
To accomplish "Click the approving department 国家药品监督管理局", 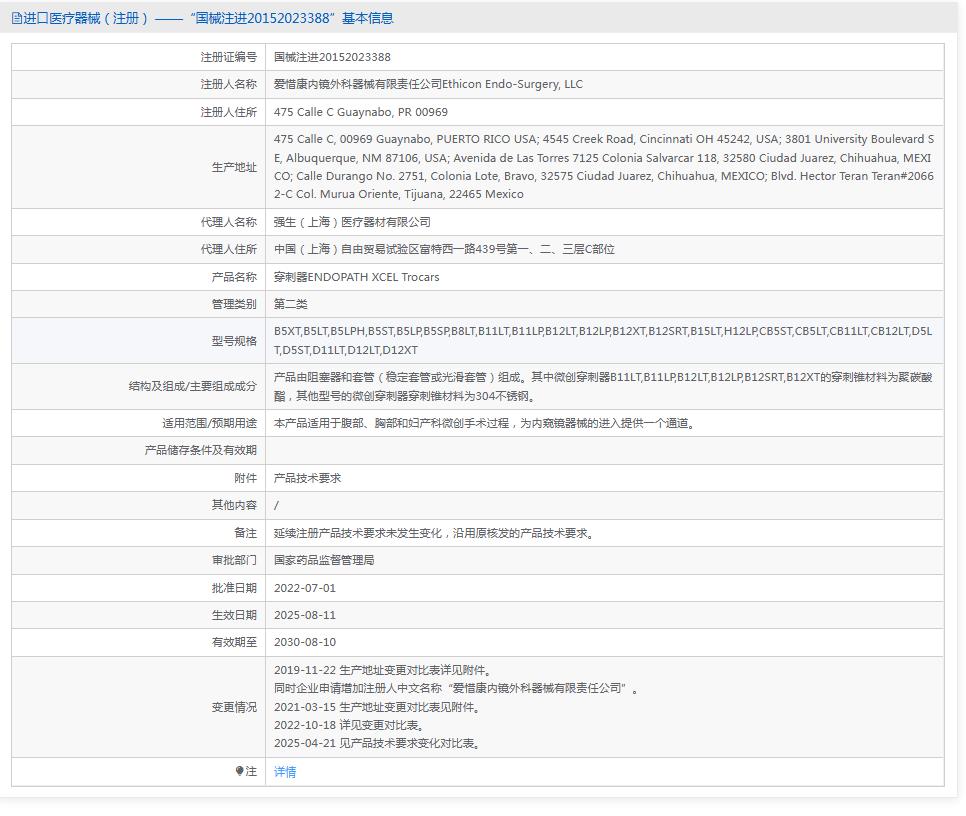I will (324, 560).
